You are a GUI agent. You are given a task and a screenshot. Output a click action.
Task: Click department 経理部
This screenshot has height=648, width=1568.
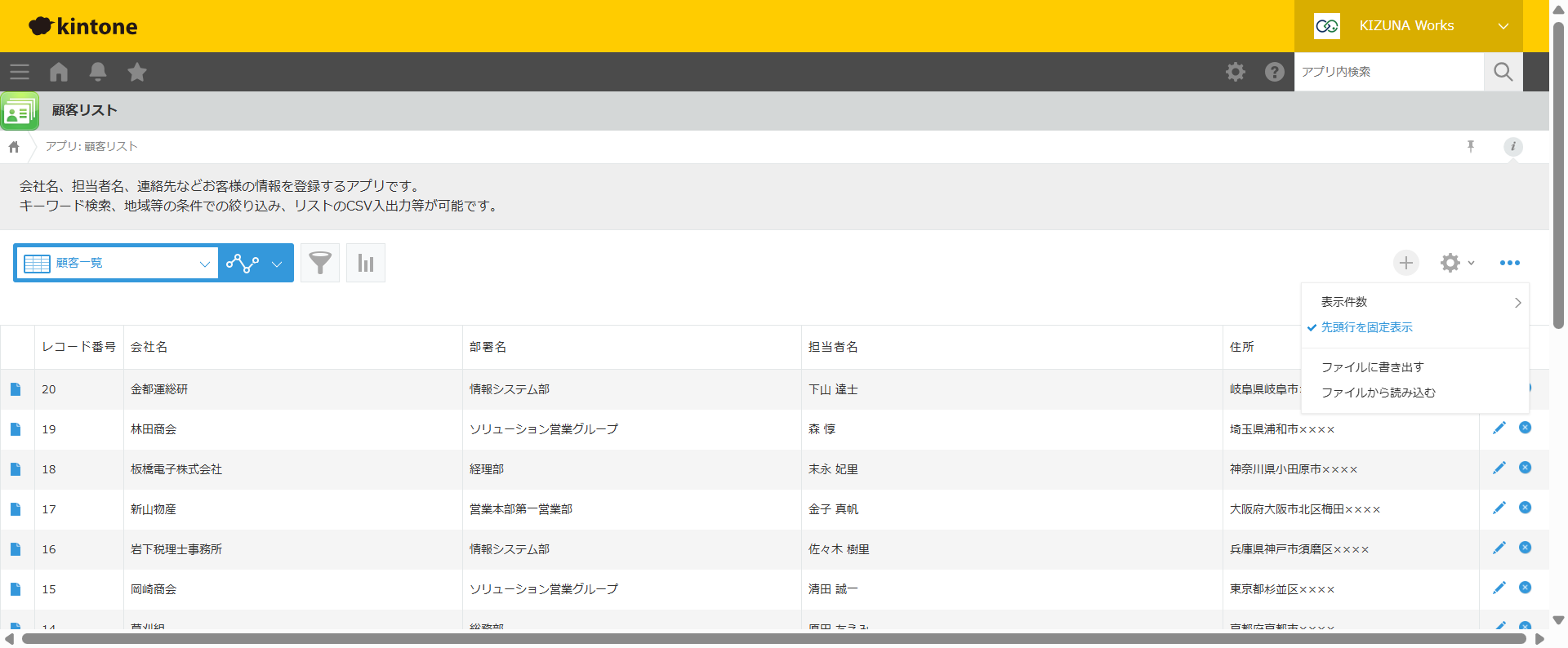pos(487,469)
